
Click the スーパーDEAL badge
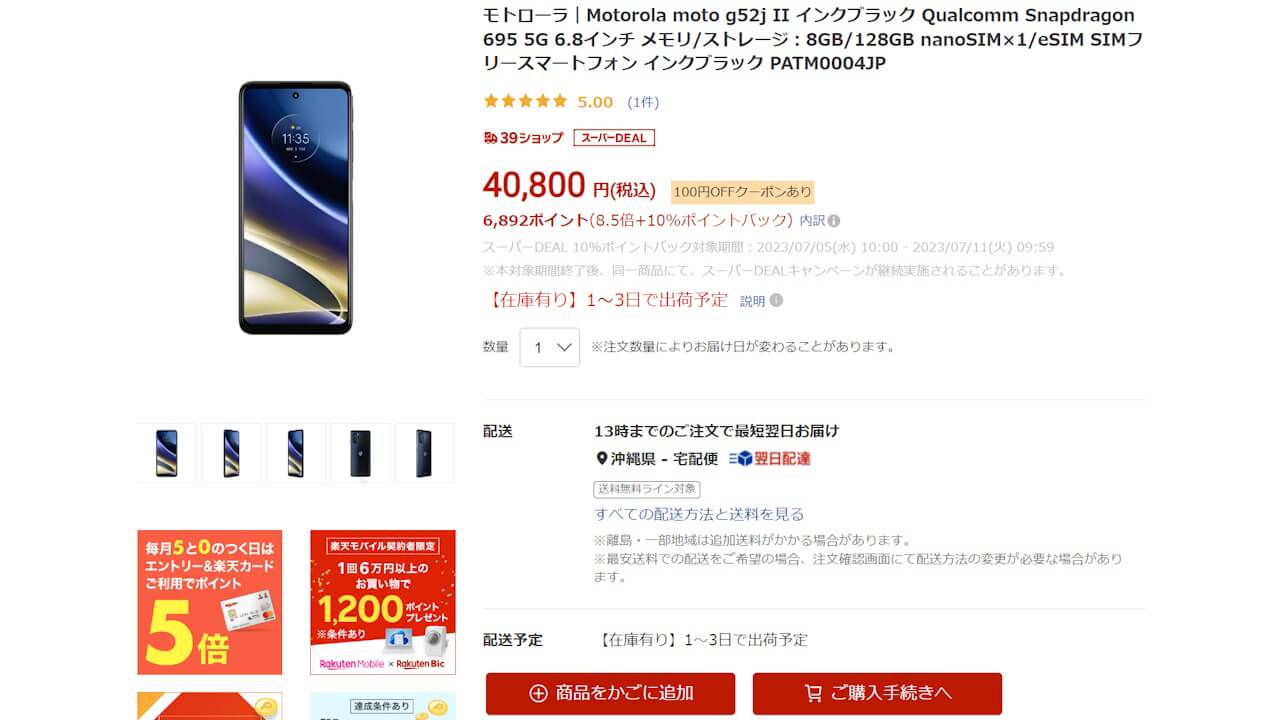coord(614,138)
